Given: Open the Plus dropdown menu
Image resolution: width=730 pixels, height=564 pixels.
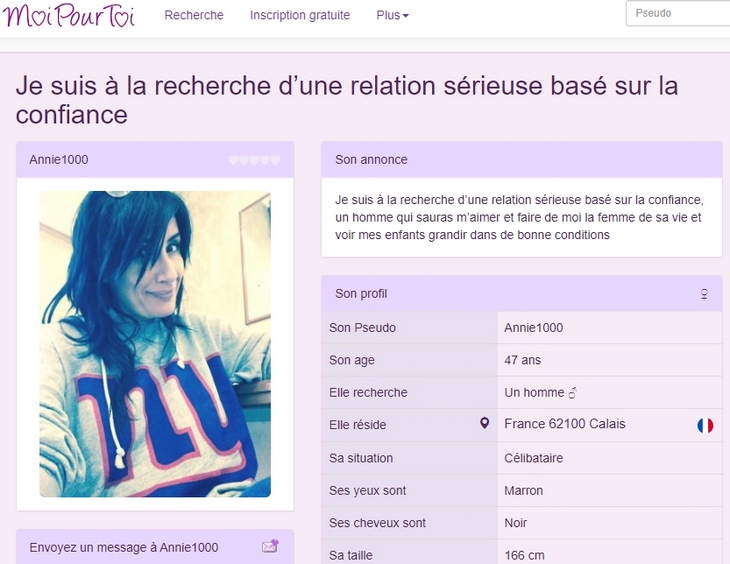Looking at the screenshot, I should (392, 15).
